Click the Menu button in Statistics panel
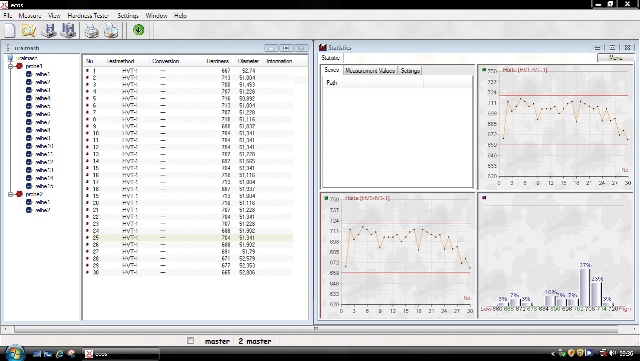640x361 pixels. tap(615, 58)
